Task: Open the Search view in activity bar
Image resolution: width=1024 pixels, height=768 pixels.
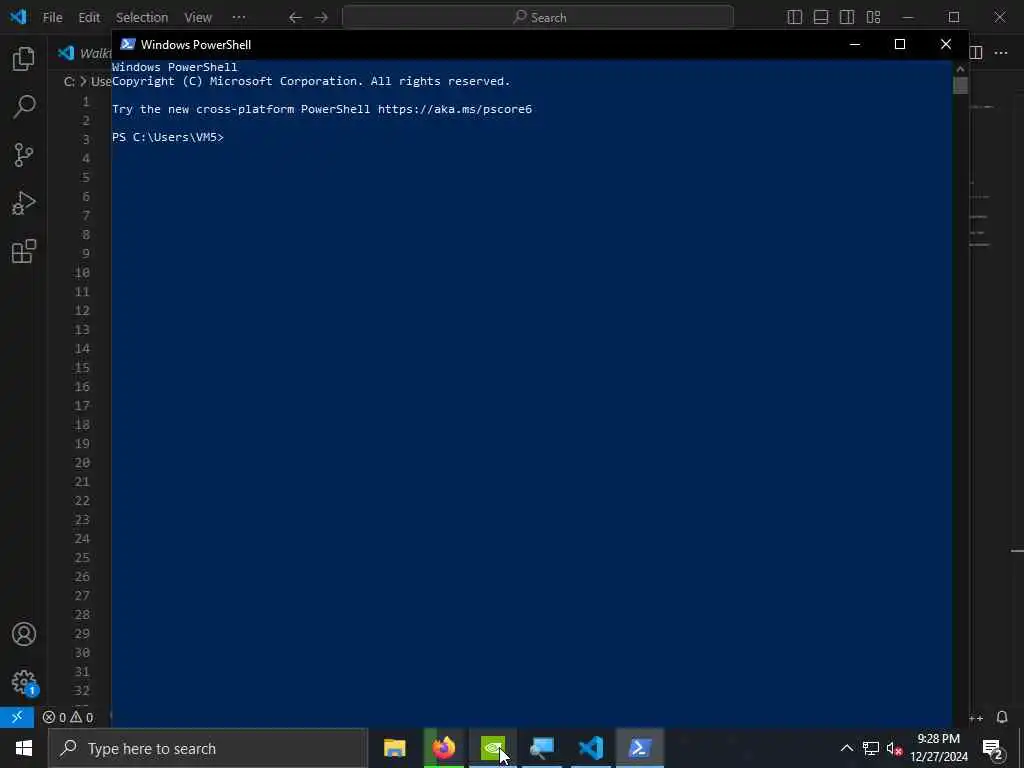Action: [24, 106]
